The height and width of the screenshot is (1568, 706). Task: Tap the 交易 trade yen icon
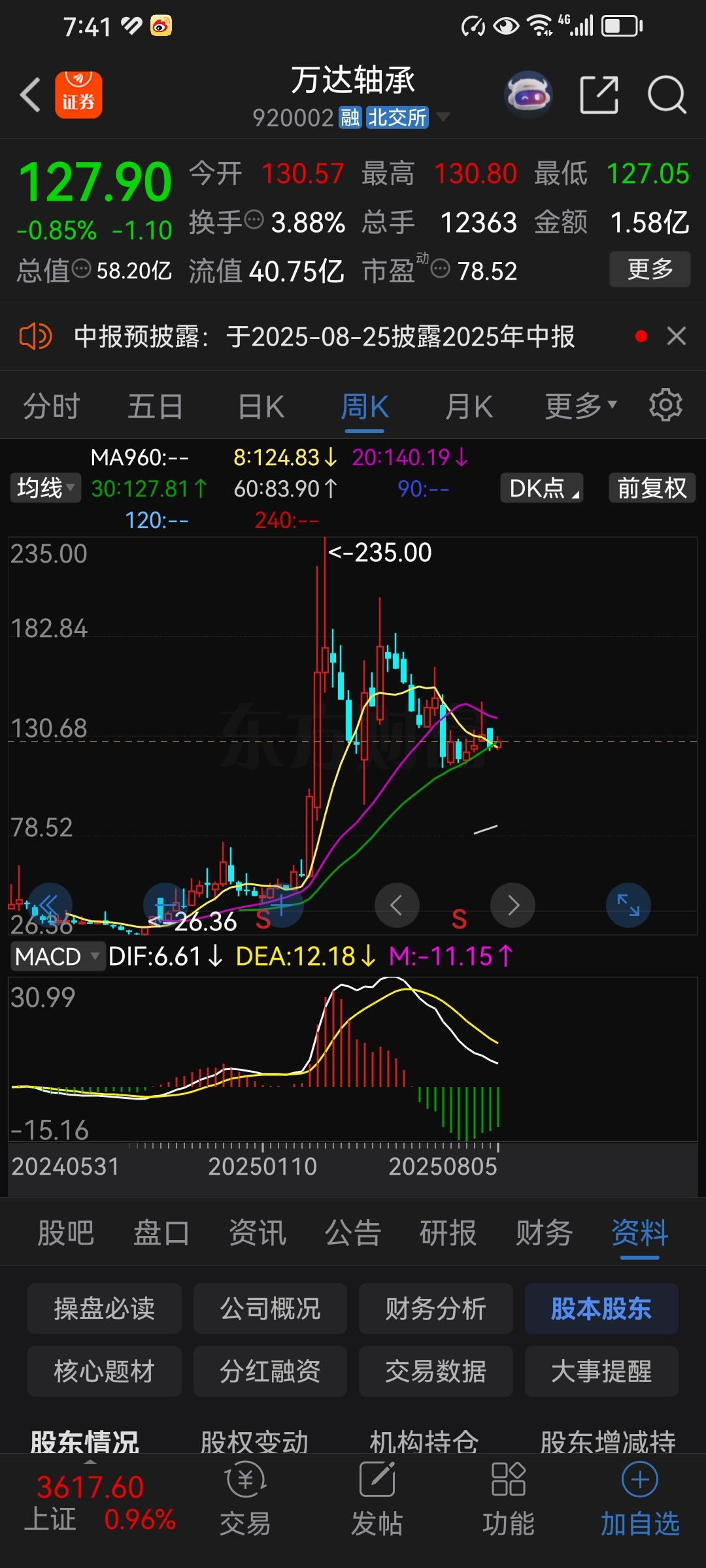[245, 1480]
